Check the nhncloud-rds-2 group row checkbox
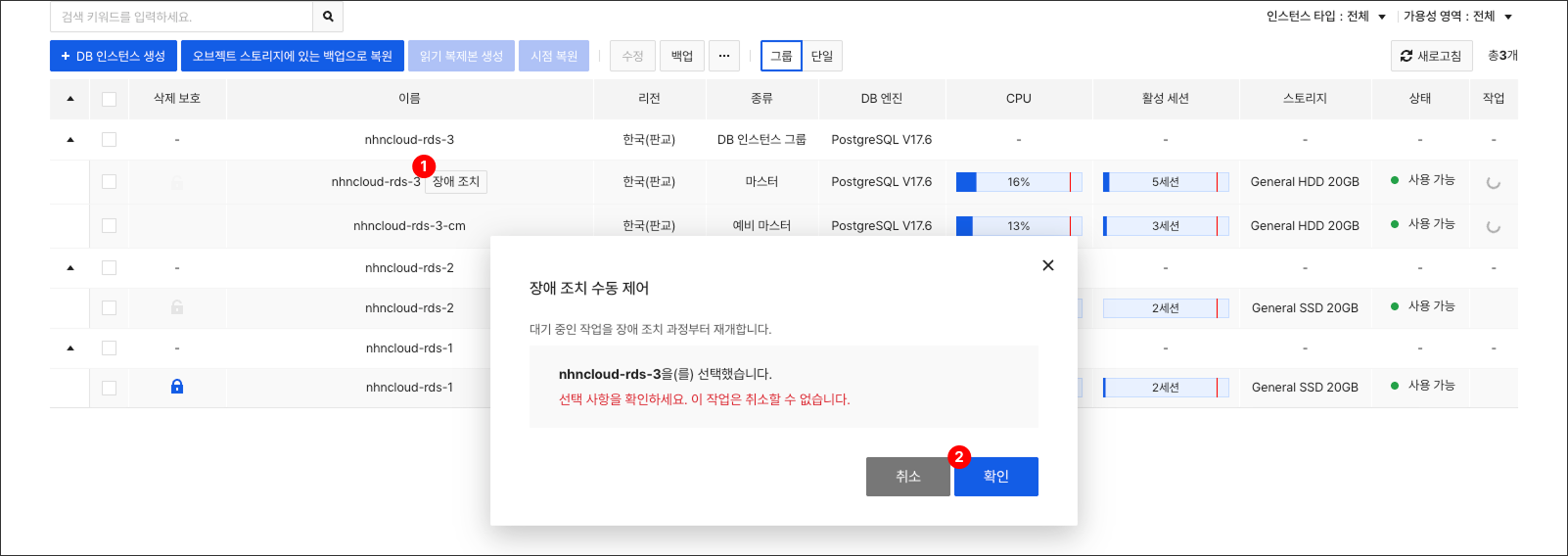Screen dimensions: 1568x556 point(109,268)
